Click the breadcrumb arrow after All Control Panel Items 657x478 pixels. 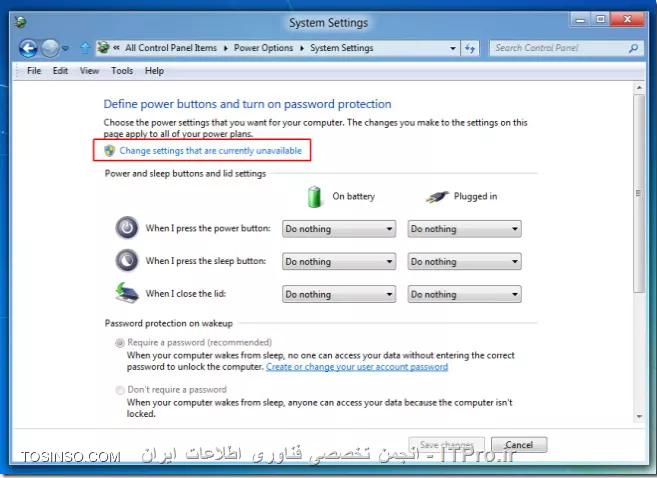pos(225,48)
